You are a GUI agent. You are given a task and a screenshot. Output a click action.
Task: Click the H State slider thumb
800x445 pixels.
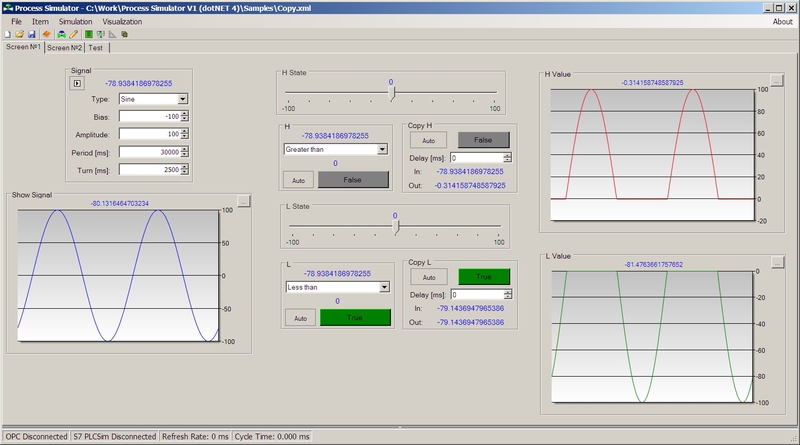[392, 93]
